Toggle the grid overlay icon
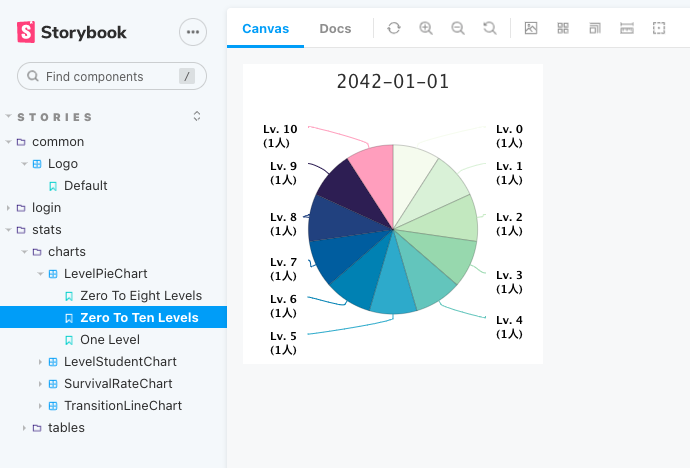Image resolution: width=690 pixels, height=468 pixels. (x=563, y=29)
